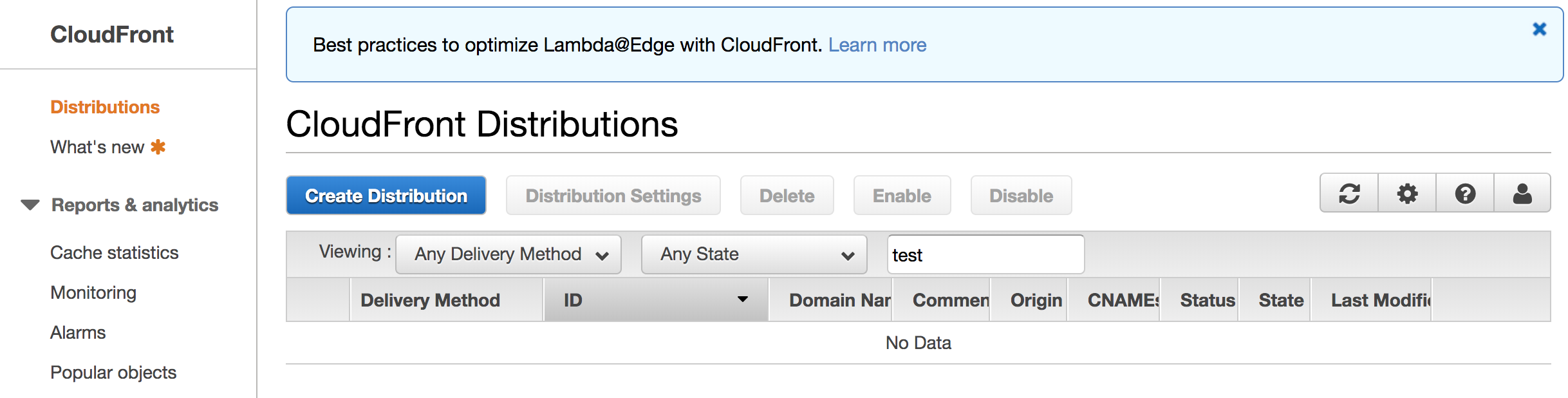Click the help question mark icon
The image size is (1568, 398).
coord(1465,193)
